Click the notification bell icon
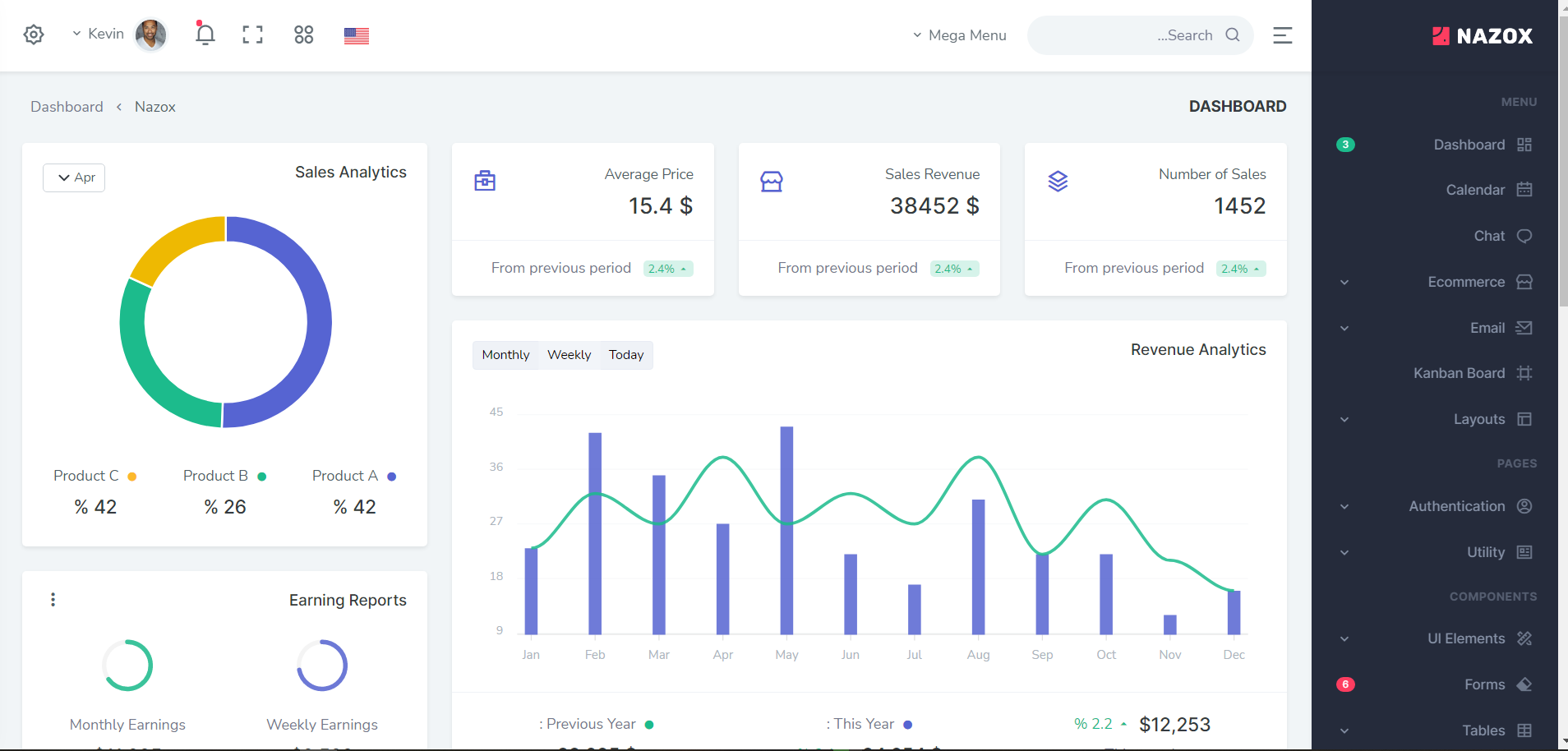Screen dimensions: 1568x751 tap(205, 35)
